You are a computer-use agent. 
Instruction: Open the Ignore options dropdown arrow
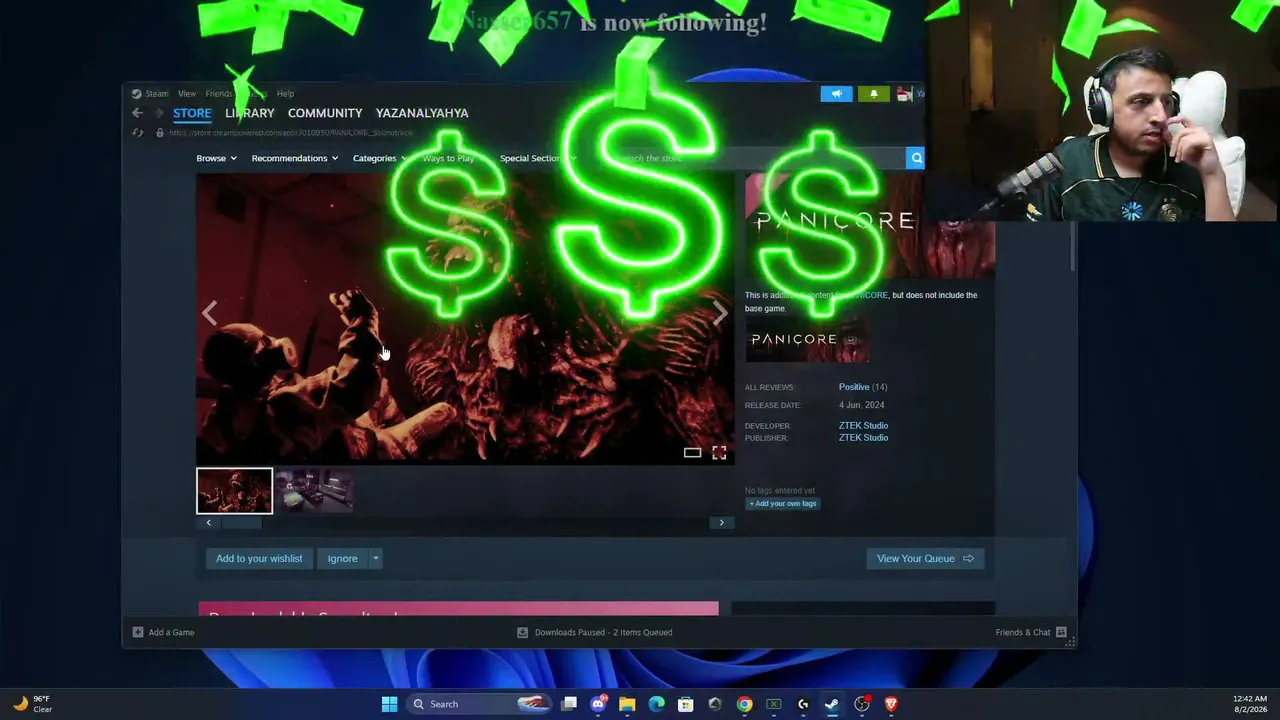coord(376,558)
